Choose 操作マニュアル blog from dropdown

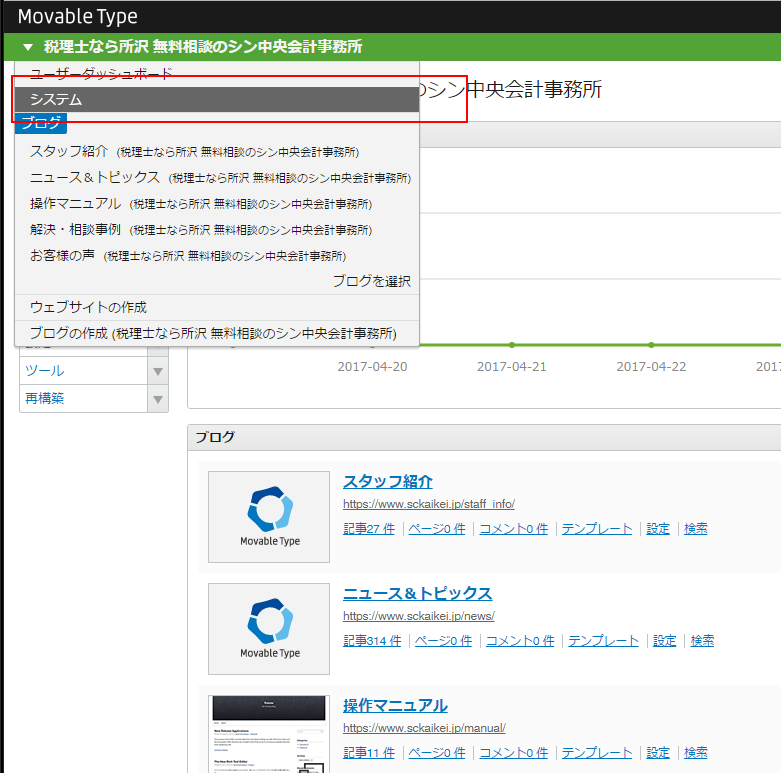(x=217, y=203)
